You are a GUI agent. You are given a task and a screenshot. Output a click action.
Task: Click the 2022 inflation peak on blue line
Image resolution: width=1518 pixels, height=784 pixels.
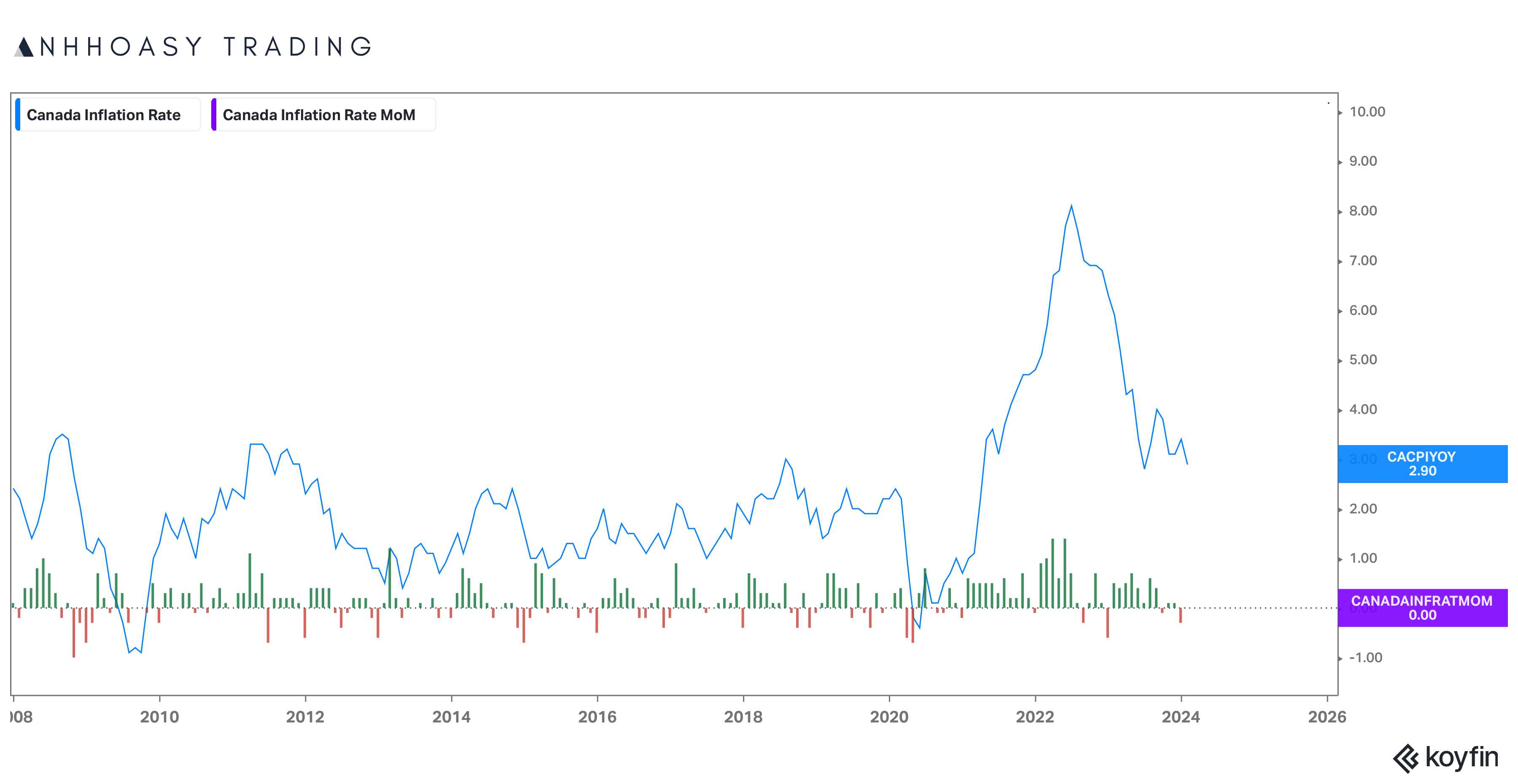tap(1071, 206)
